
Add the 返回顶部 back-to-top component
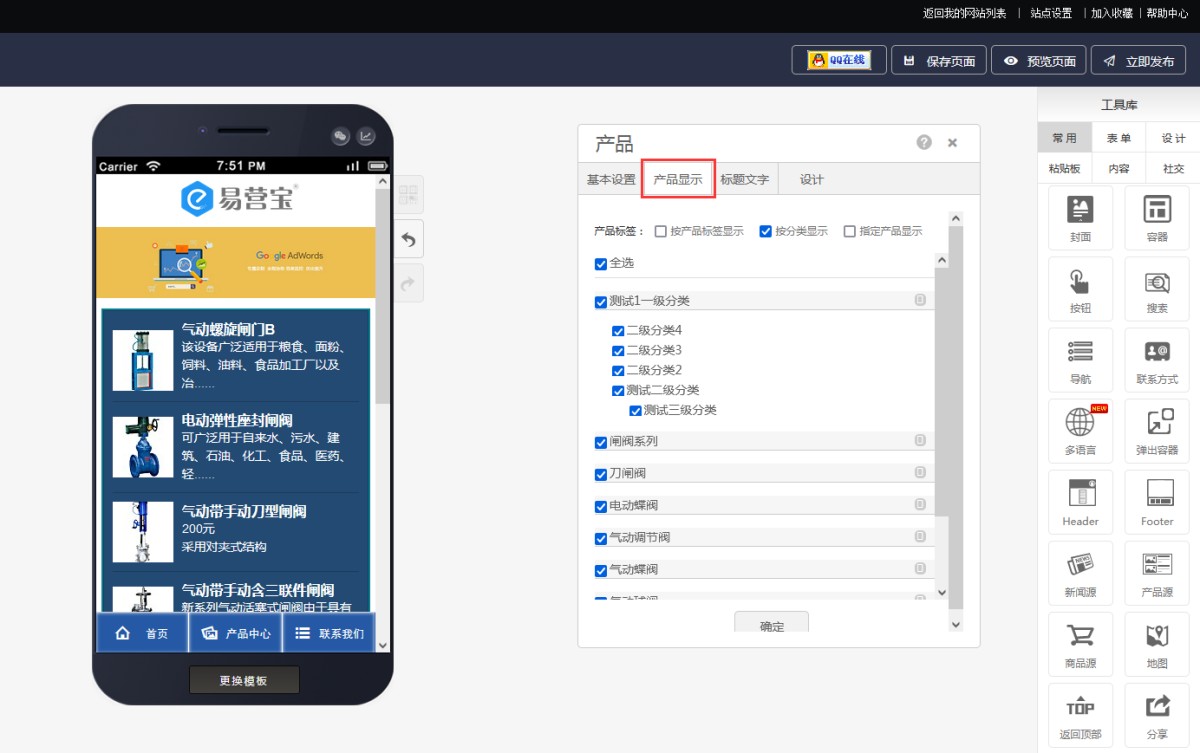point(1080,714)
